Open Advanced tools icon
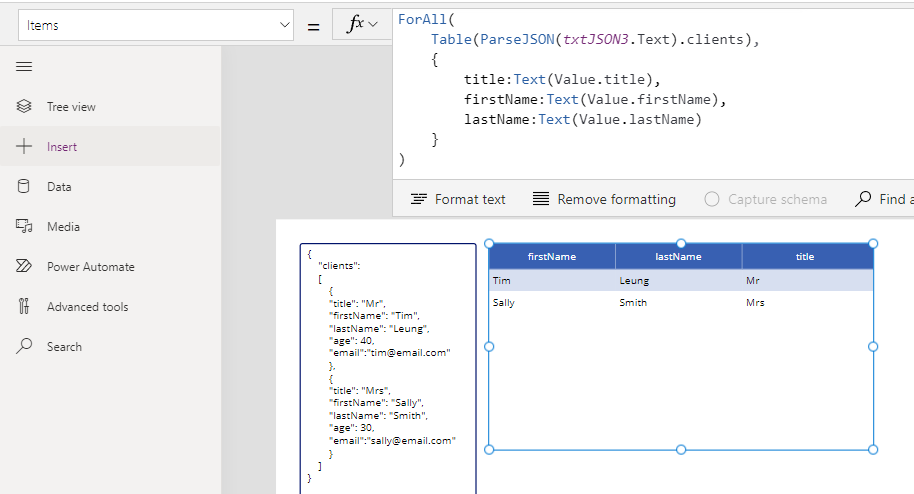The height and width of the screenshot is (494, 914). pos(24,306)
